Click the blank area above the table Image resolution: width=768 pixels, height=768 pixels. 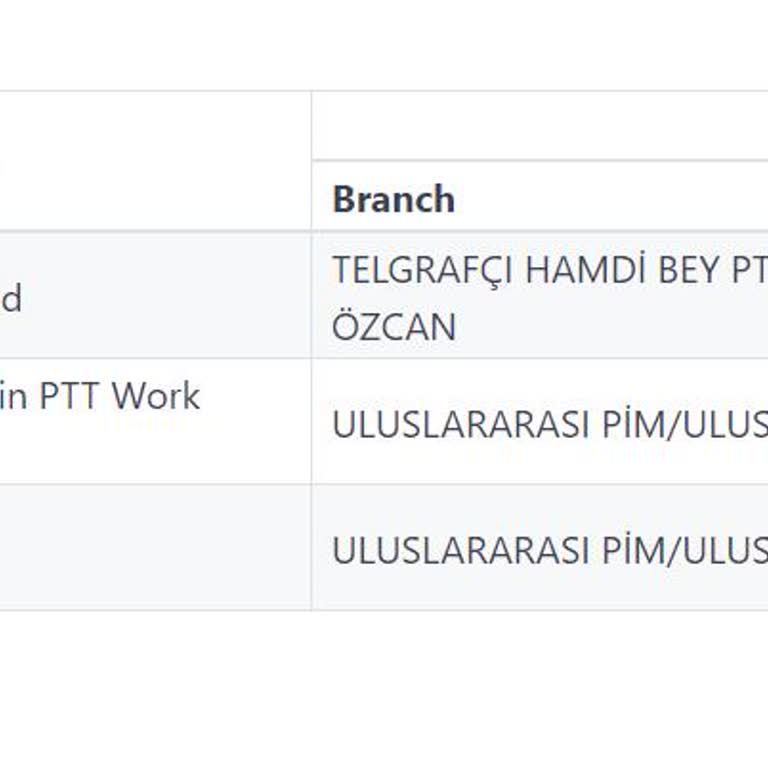tap(384, 45)
